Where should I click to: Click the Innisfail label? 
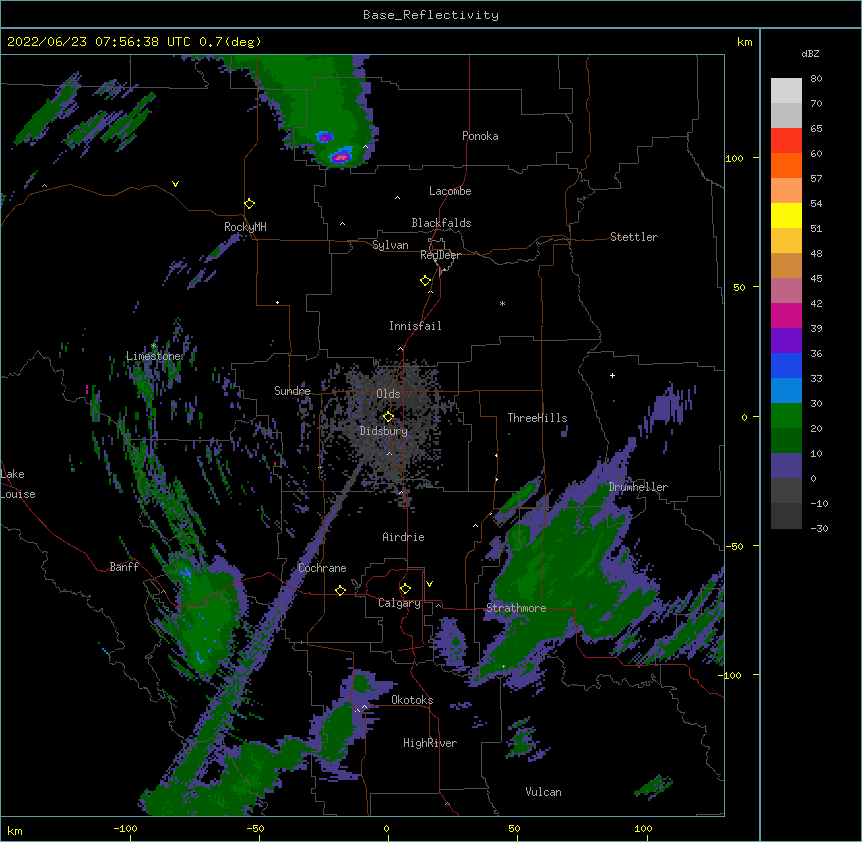(x=415, y=326)
